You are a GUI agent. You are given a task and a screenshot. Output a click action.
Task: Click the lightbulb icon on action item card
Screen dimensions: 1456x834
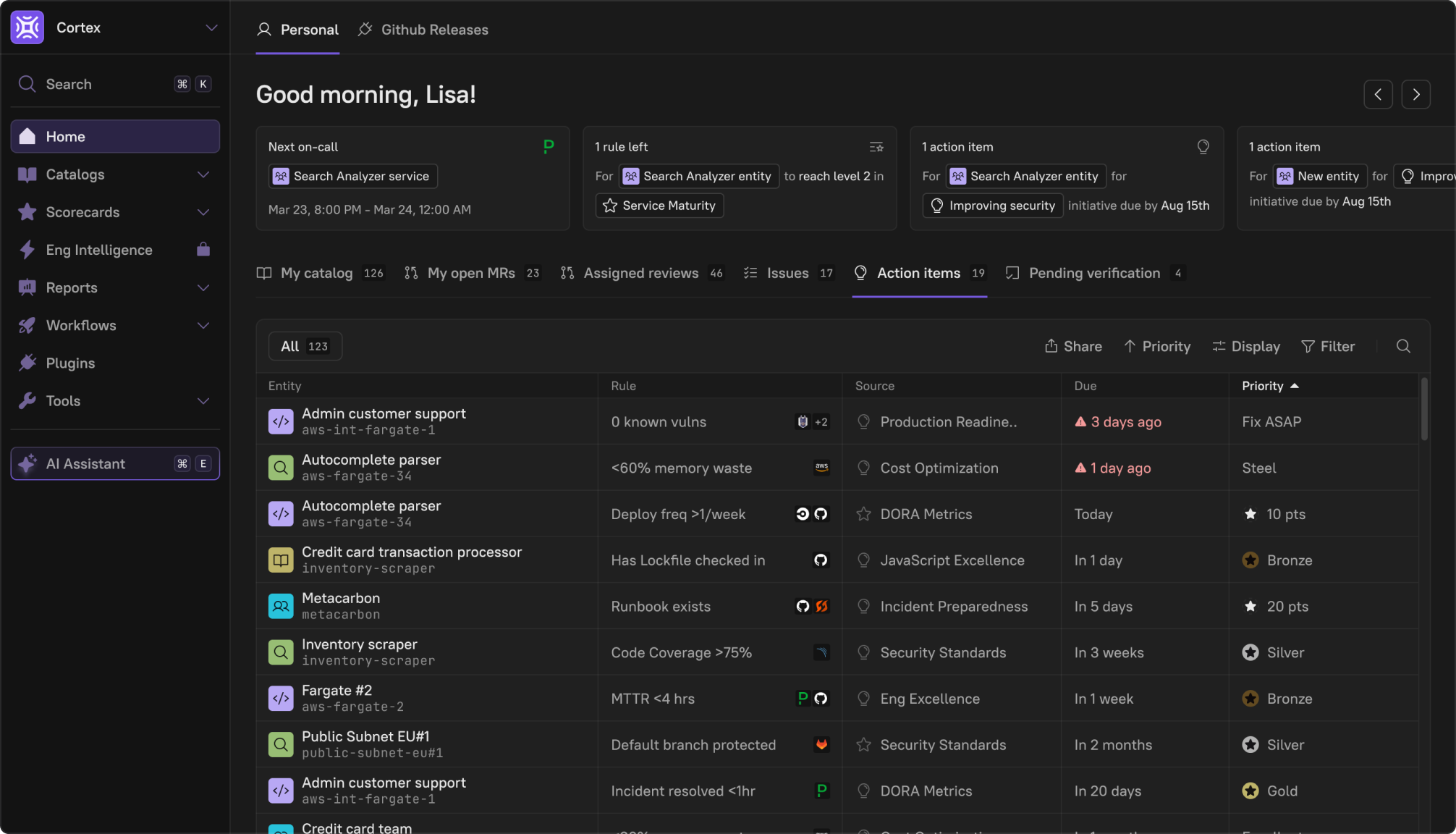(1203, 147)
